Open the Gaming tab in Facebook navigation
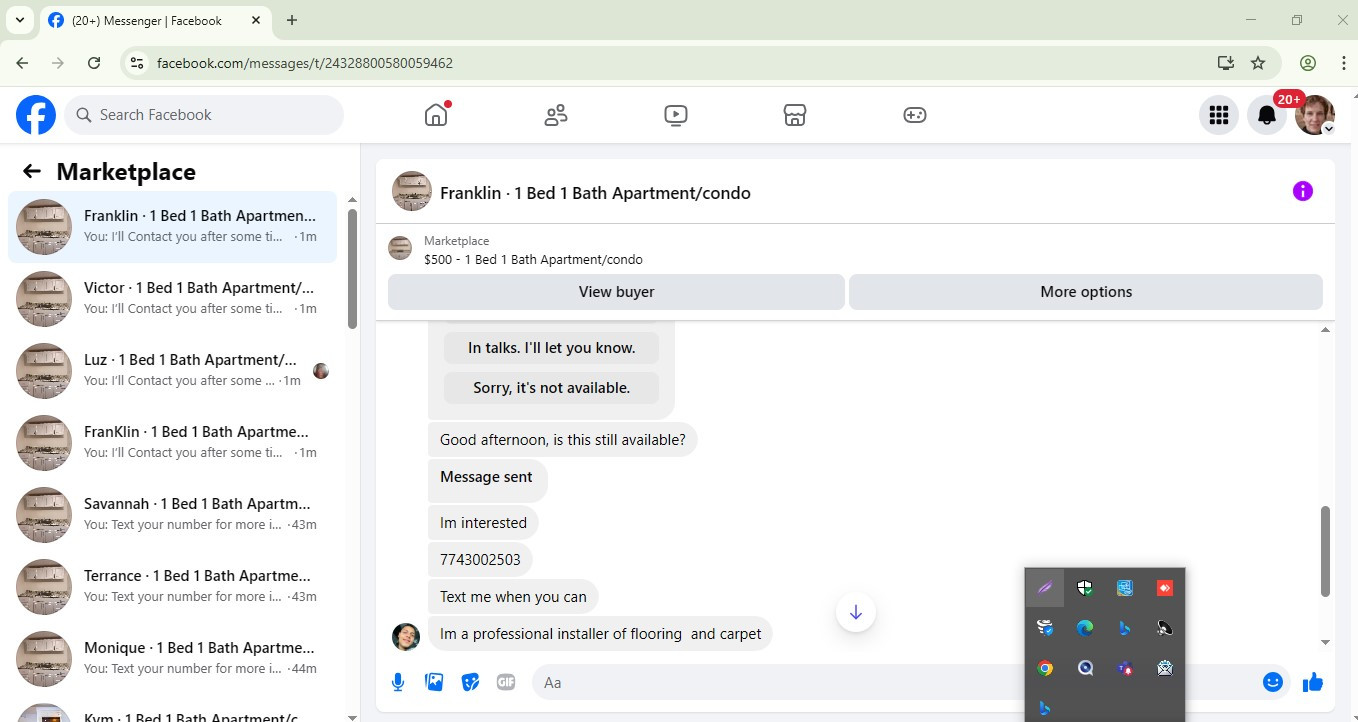The width and height of the screenshot is (1358, 722). [915, 115]
